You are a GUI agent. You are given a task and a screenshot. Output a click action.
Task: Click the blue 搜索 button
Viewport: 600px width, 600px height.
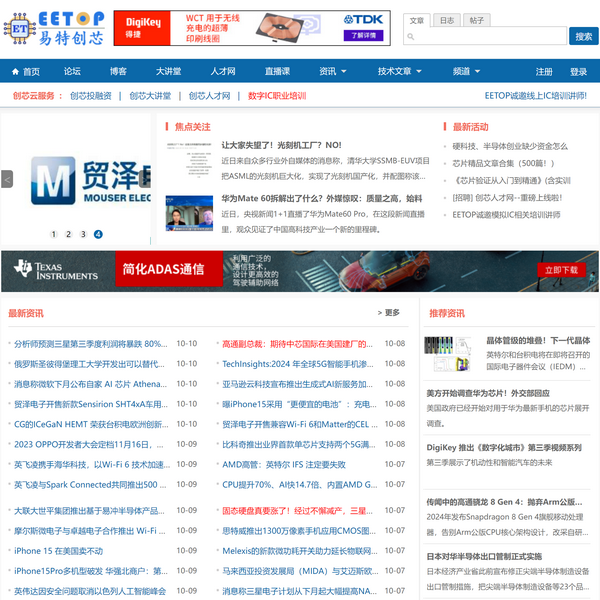pos(583,36)
